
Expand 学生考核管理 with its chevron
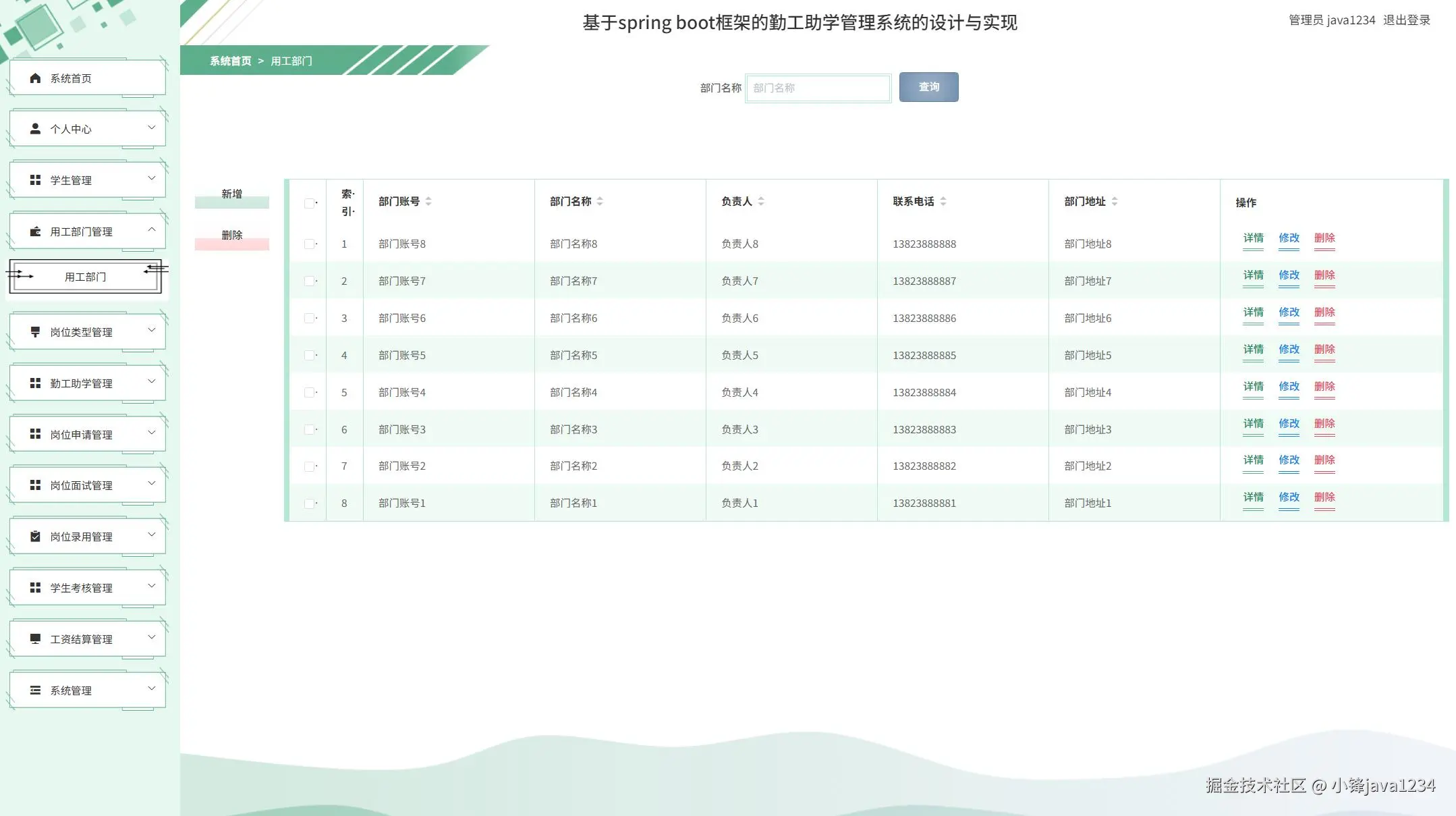pos(152,586)
